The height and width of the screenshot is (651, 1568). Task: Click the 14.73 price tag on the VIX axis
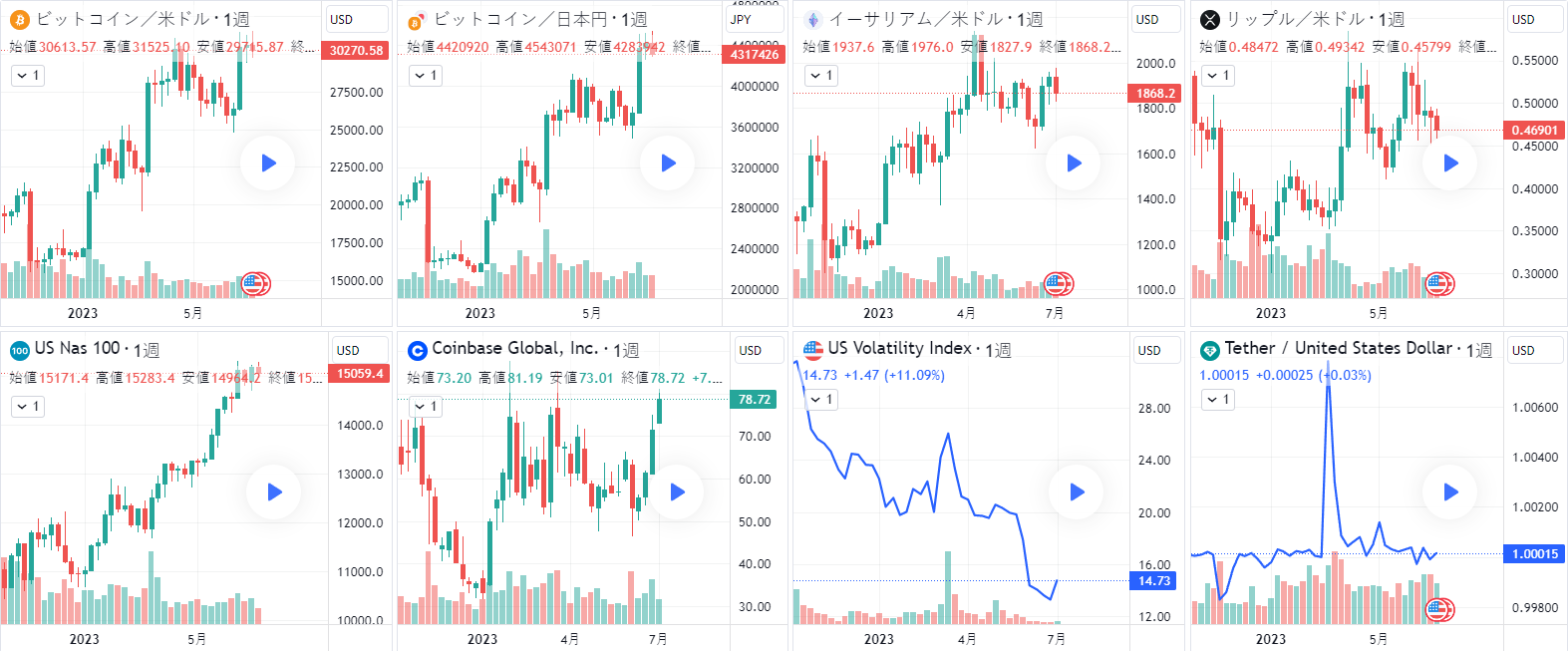coord(1153,580)
